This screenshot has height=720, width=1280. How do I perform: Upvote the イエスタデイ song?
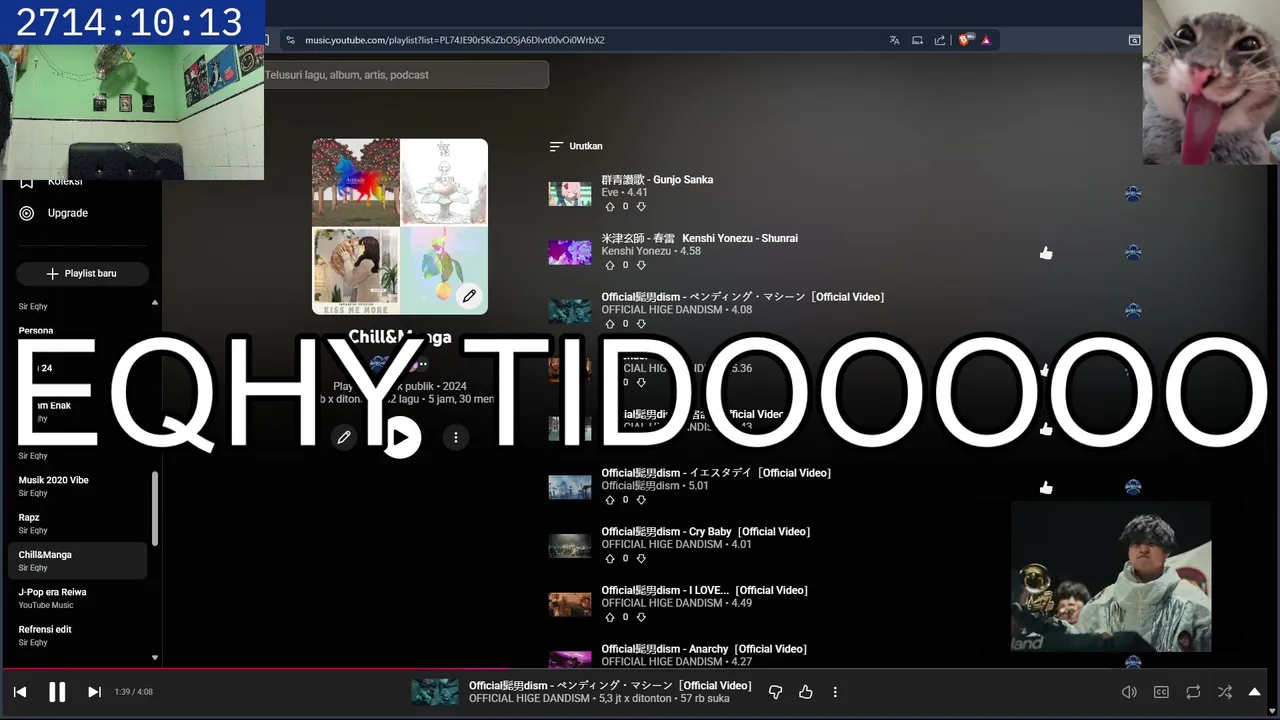click(610, 500)
